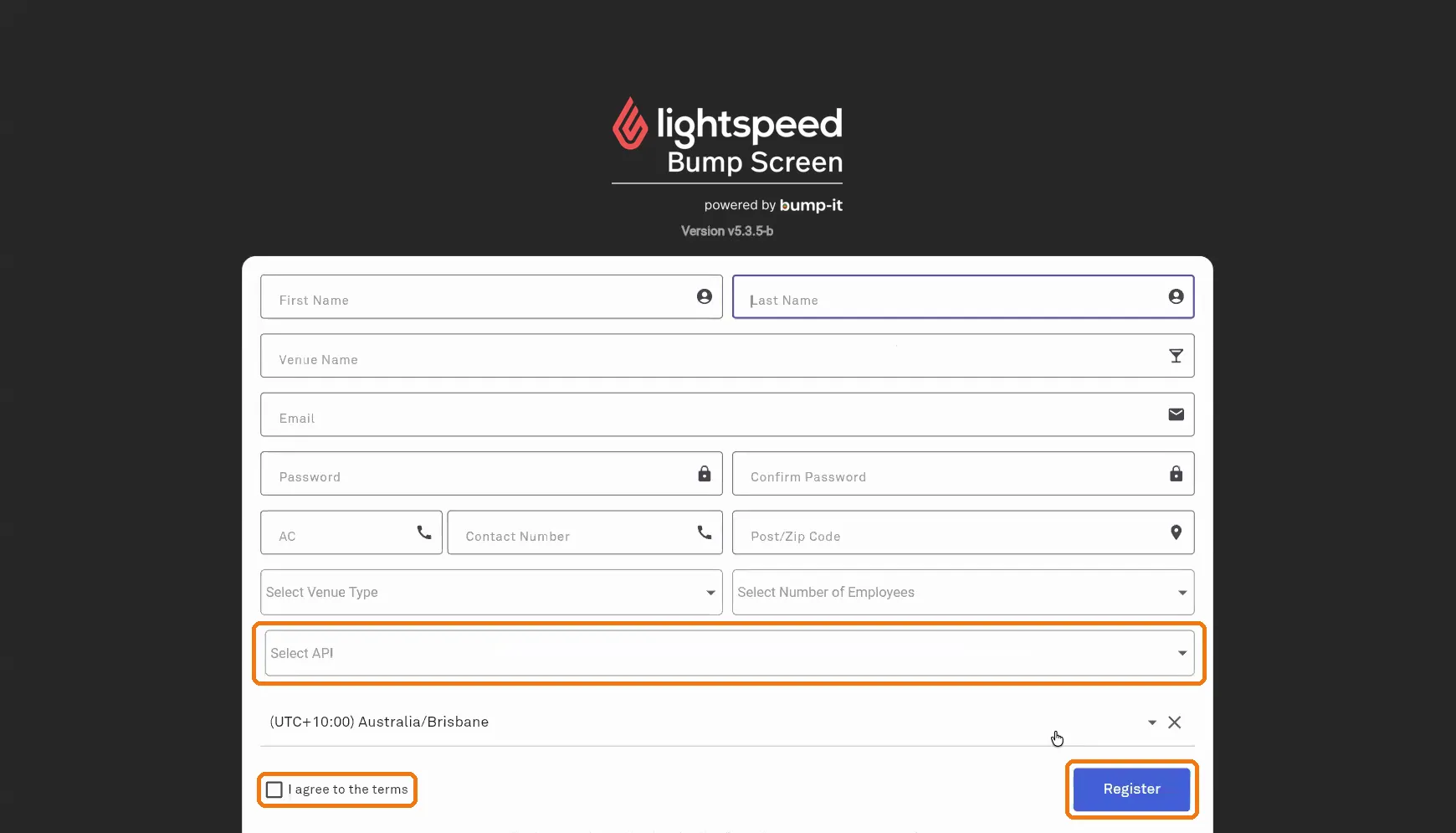Viewport: 1456px width, 833px height.
Task: Click into the Password input field
Action: pos(491,473)
